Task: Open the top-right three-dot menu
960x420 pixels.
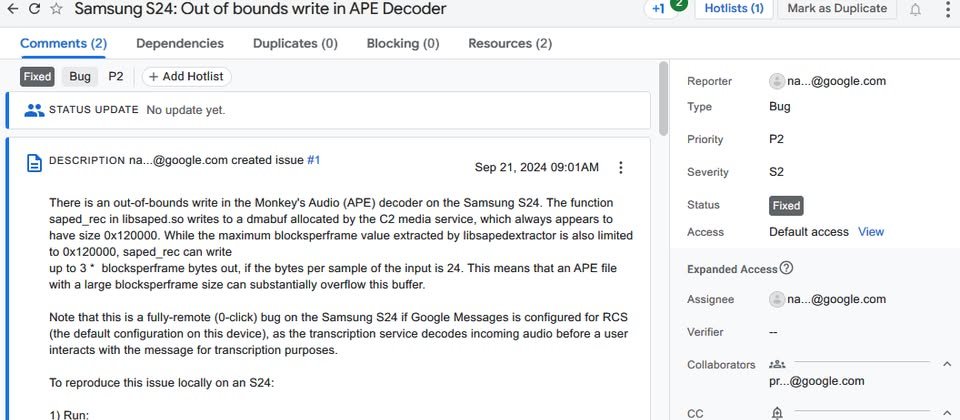Action: click(x=948, y=9)
